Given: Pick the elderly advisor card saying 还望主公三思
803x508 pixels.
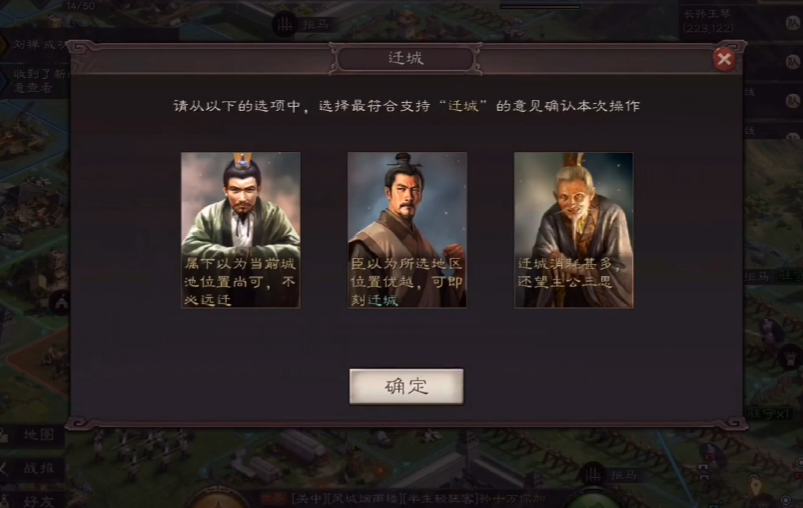Looking at the screenshot, I should click(x=574, y=230).
